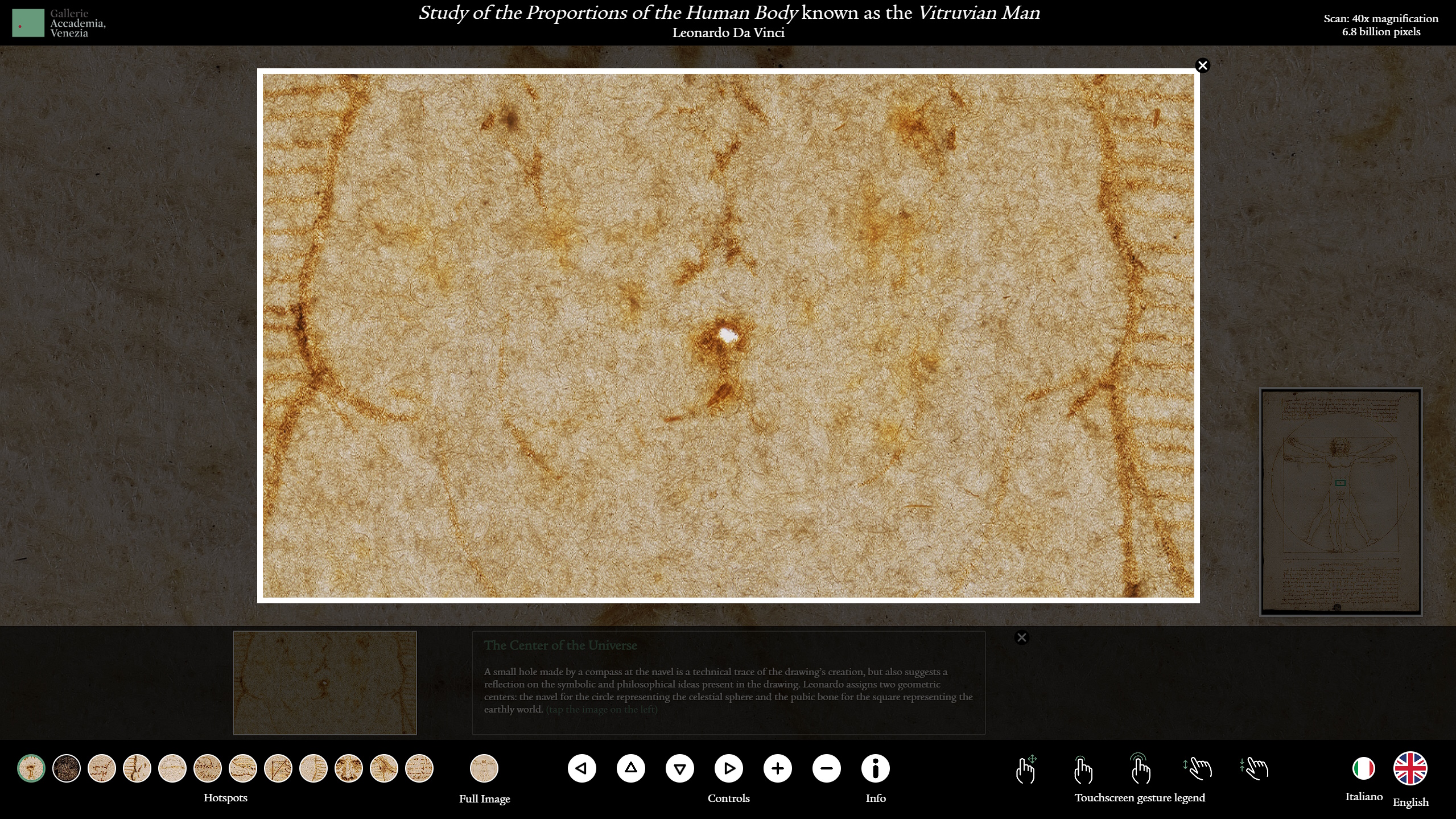Close the enlarged hotspot image popup
1456x819 pixels.
coord(1202,66)
